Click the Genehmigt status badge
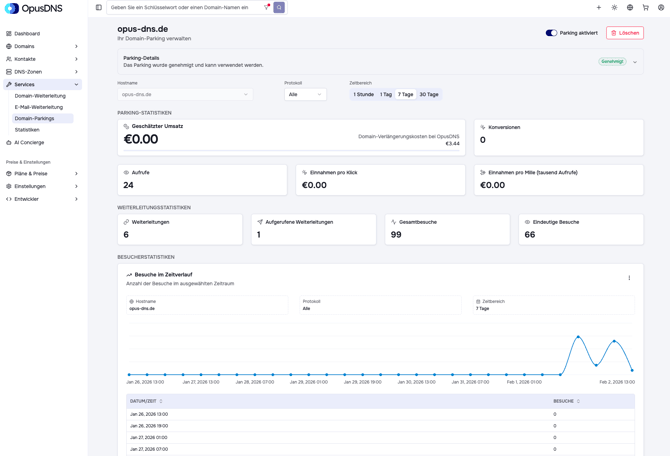The image size is (670, 456). pos(612,62)
